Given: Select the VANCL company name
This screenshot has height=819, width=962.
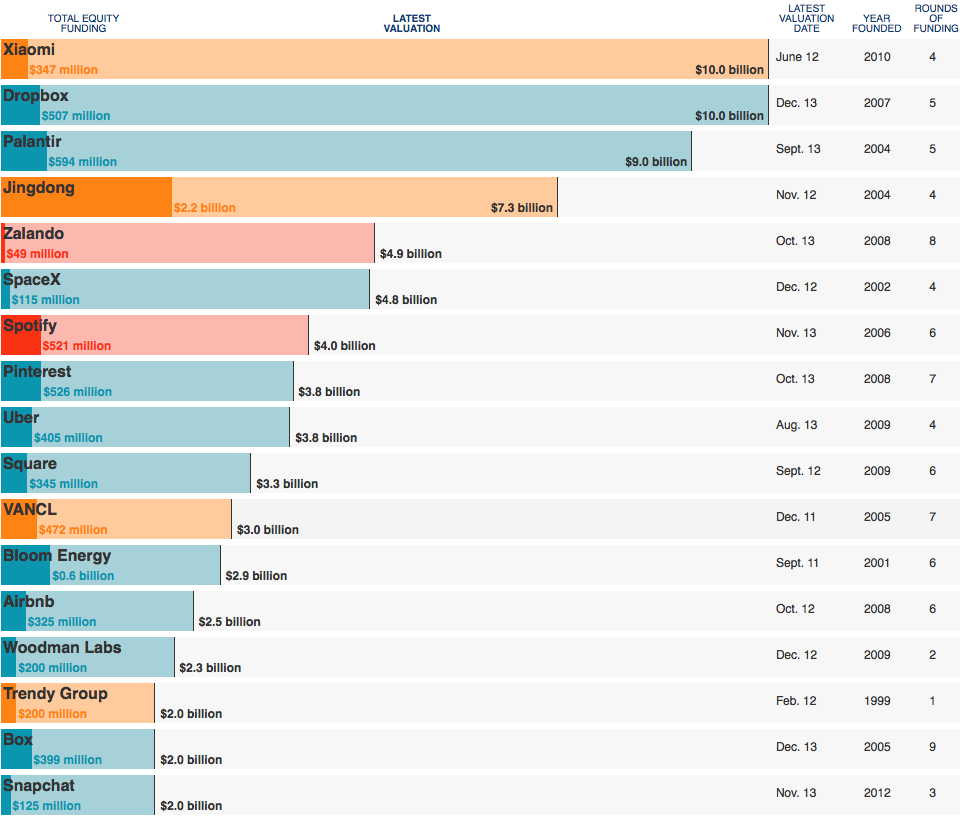Looking at the screenshot, I should click(x=29, y=510).
